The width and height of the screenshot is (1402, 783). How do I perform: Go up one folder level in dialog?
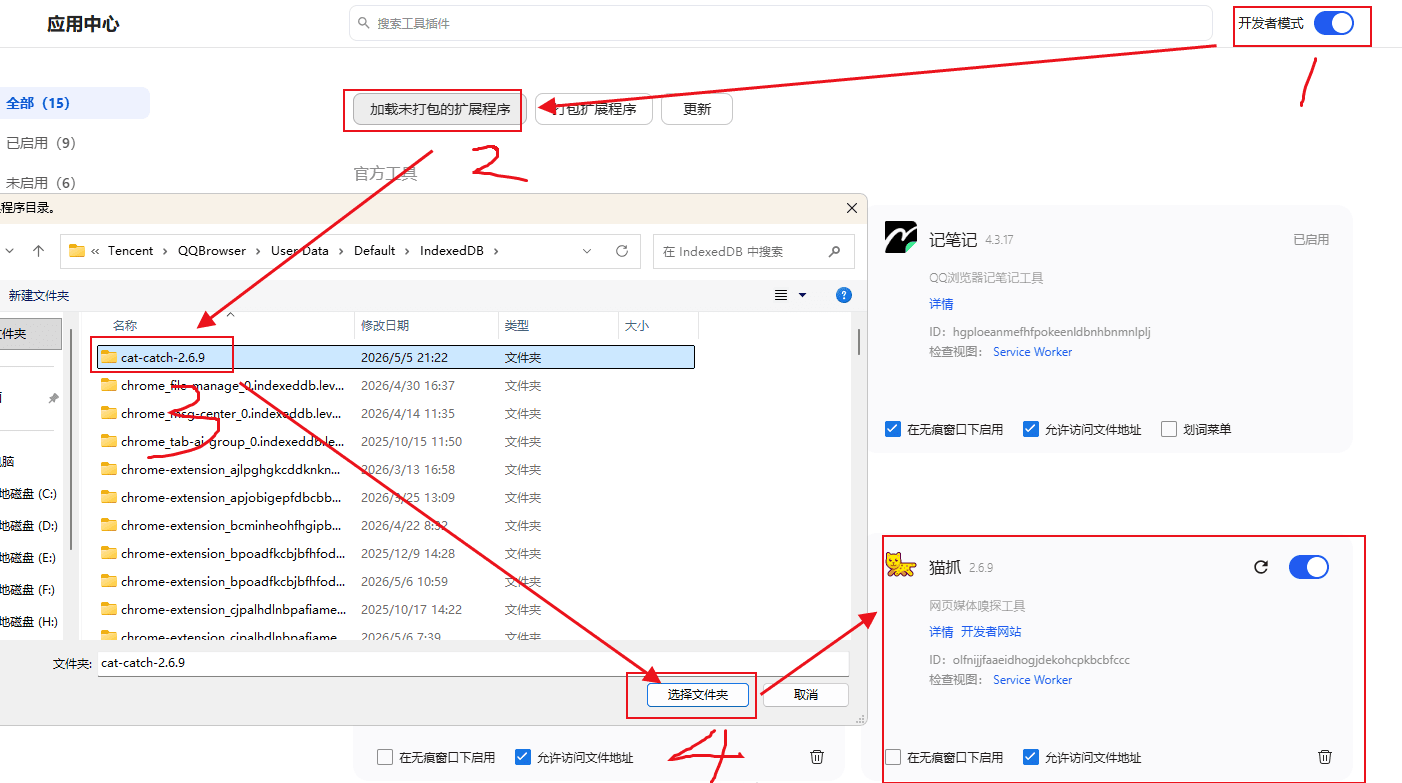tap(38, 251)
